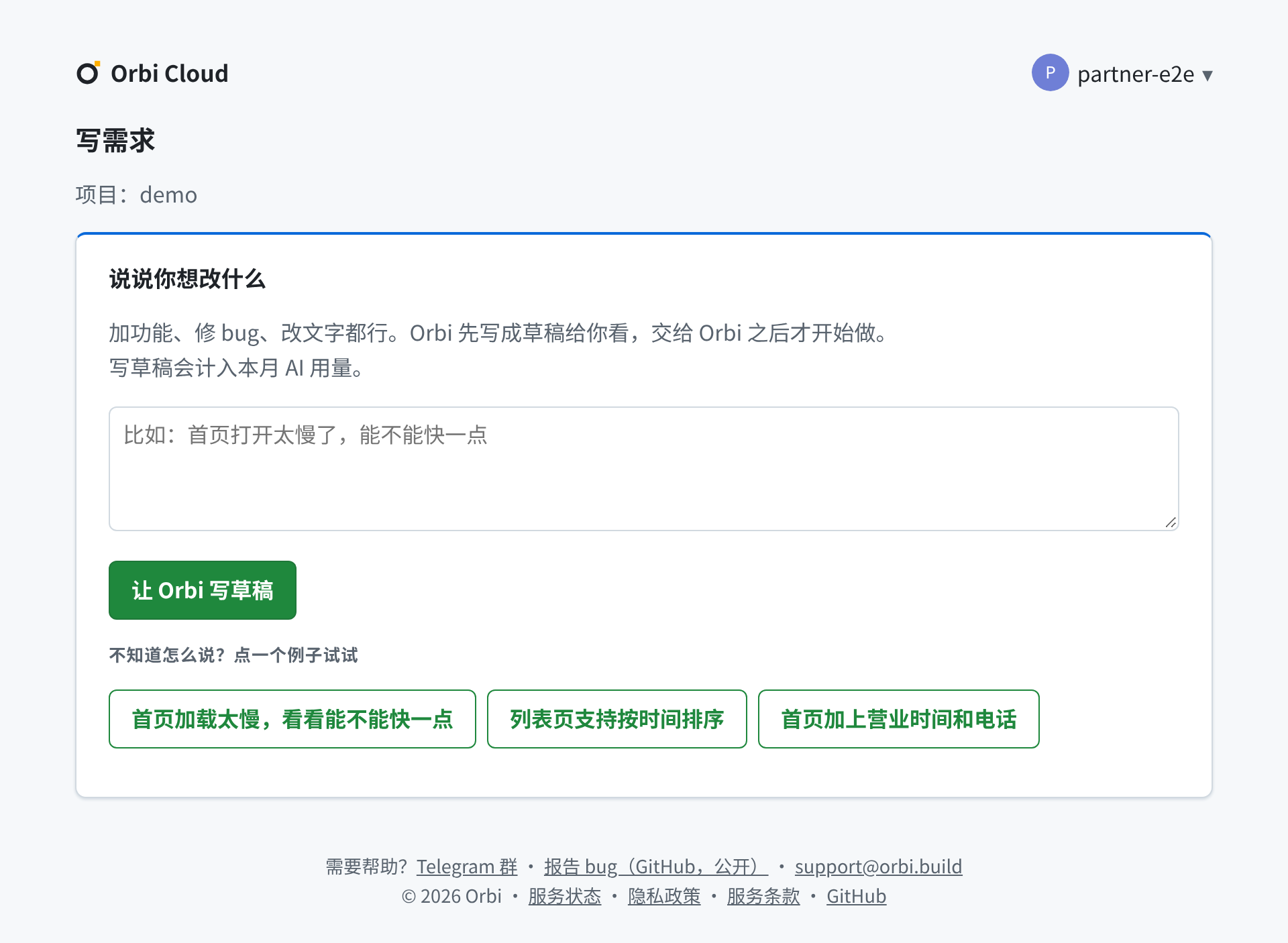This screenshot has width=1288, height=943.
Task: Click the 不知道怎么说？点一个例子试试 hint
Action: pos(233,655)
